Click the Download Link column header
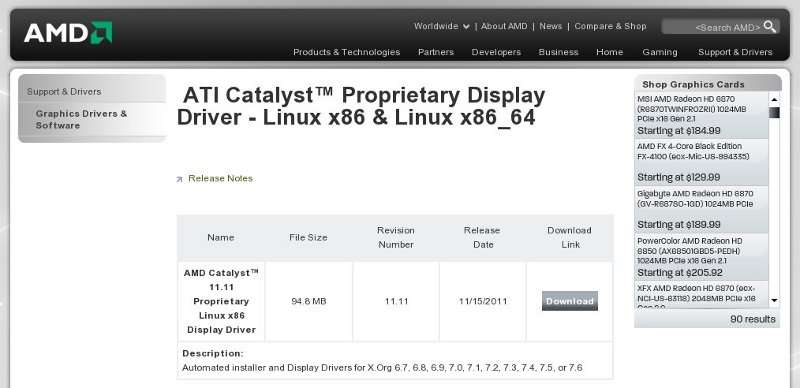 pos(569,237)
